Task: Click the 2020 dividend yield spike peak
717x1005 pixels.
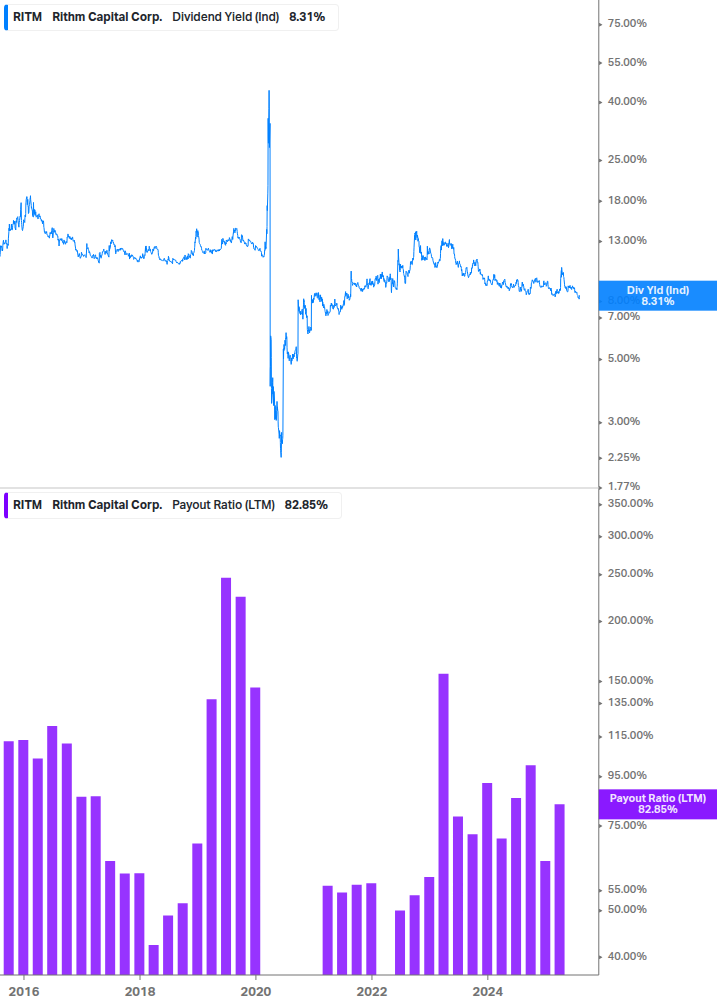Action: point(269,92)
